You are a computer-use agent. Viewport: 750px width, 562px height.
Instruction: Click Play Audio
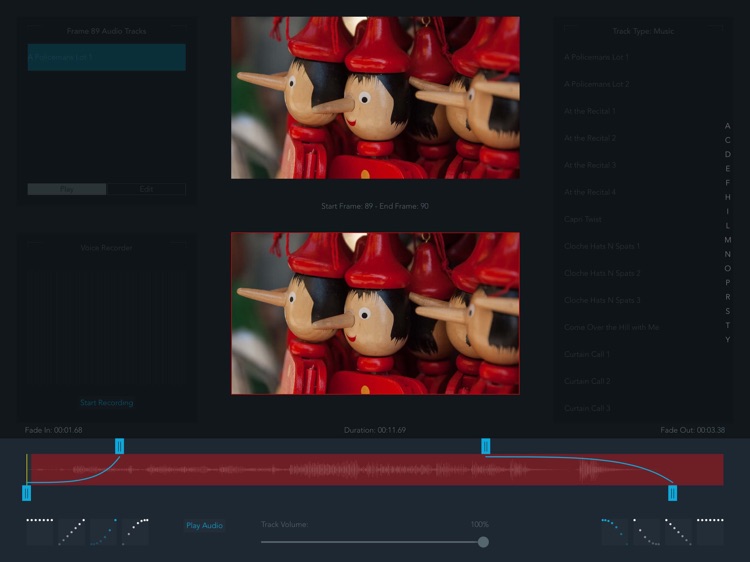point(204,525)
